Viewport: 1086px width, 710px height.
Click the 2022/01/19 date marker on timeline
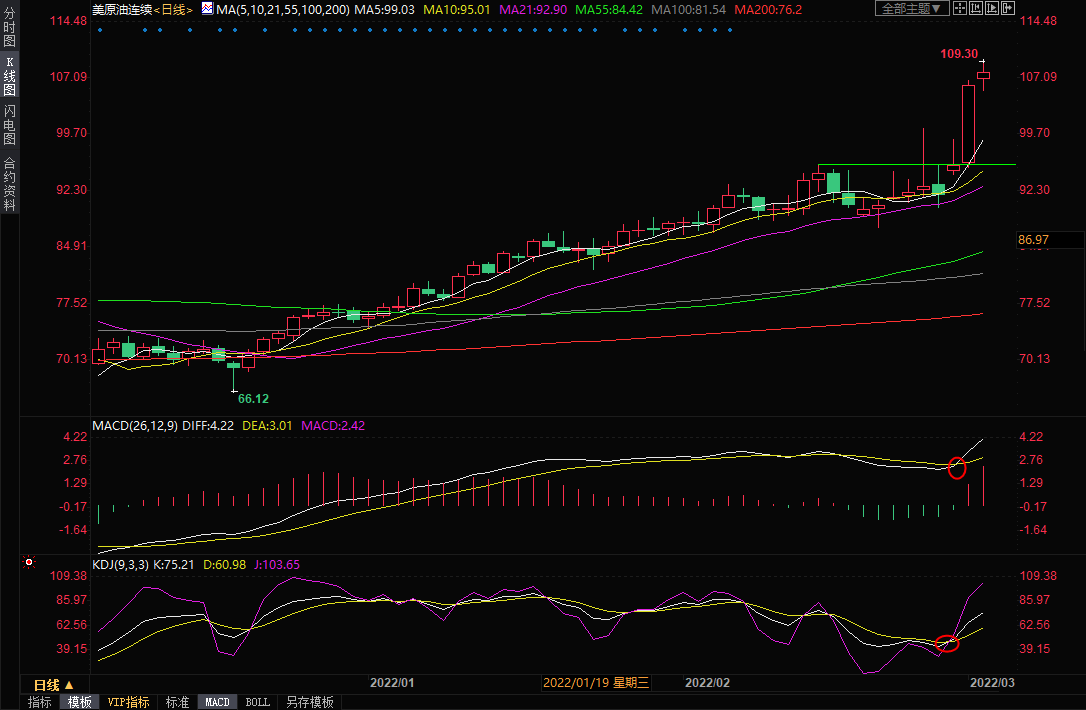pos(596,683)
